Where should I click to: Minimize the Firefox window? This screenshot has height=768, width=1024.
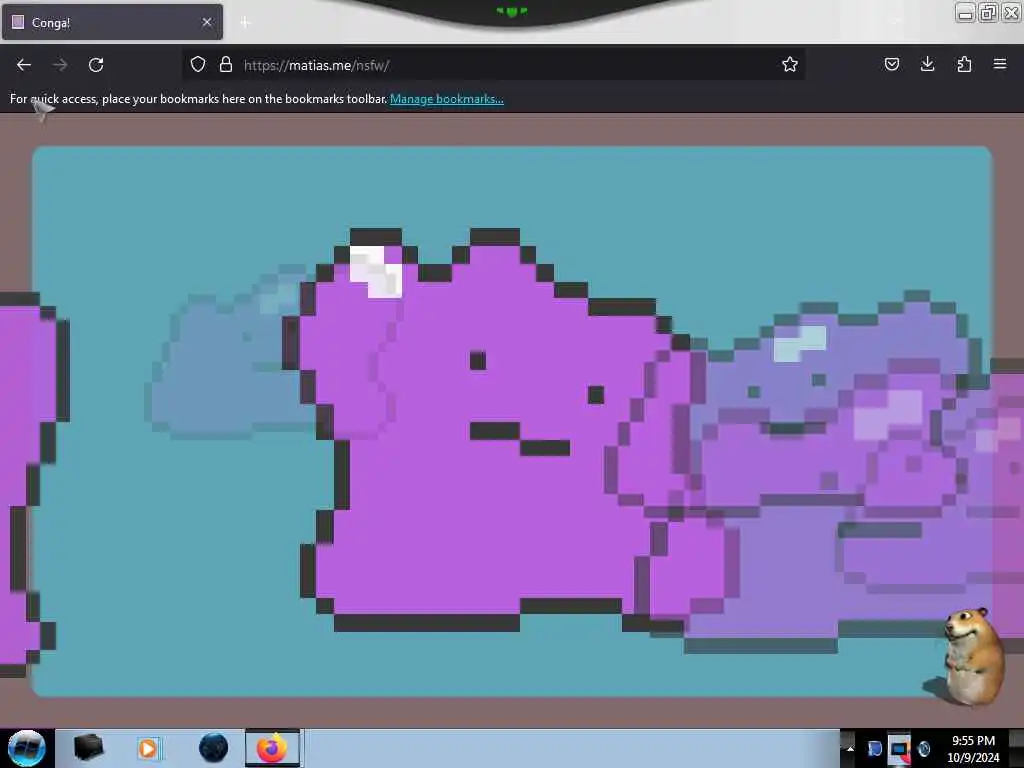965,12
